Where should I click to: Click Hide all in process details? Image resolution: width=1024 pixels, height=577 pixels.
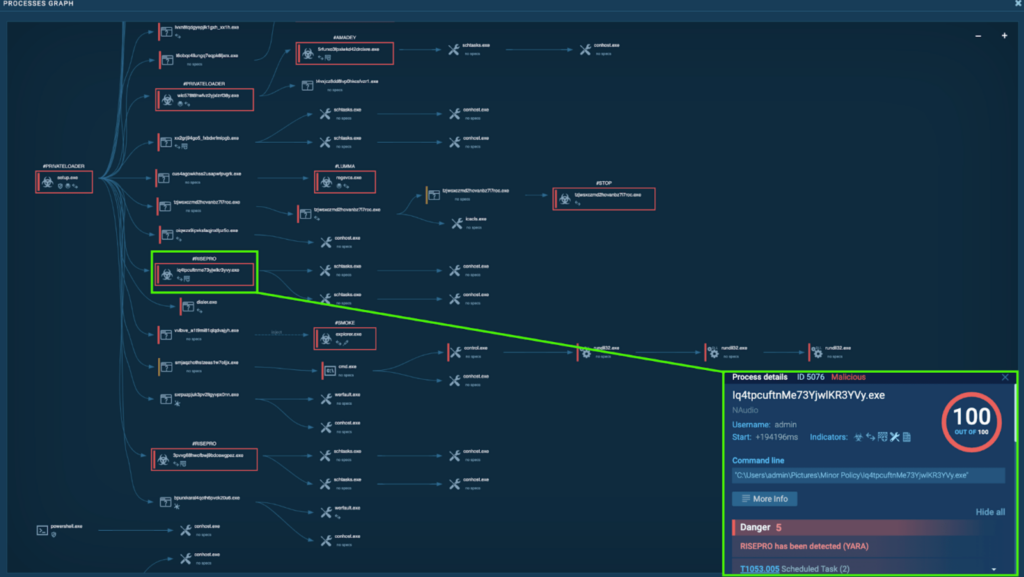point(990,512)
